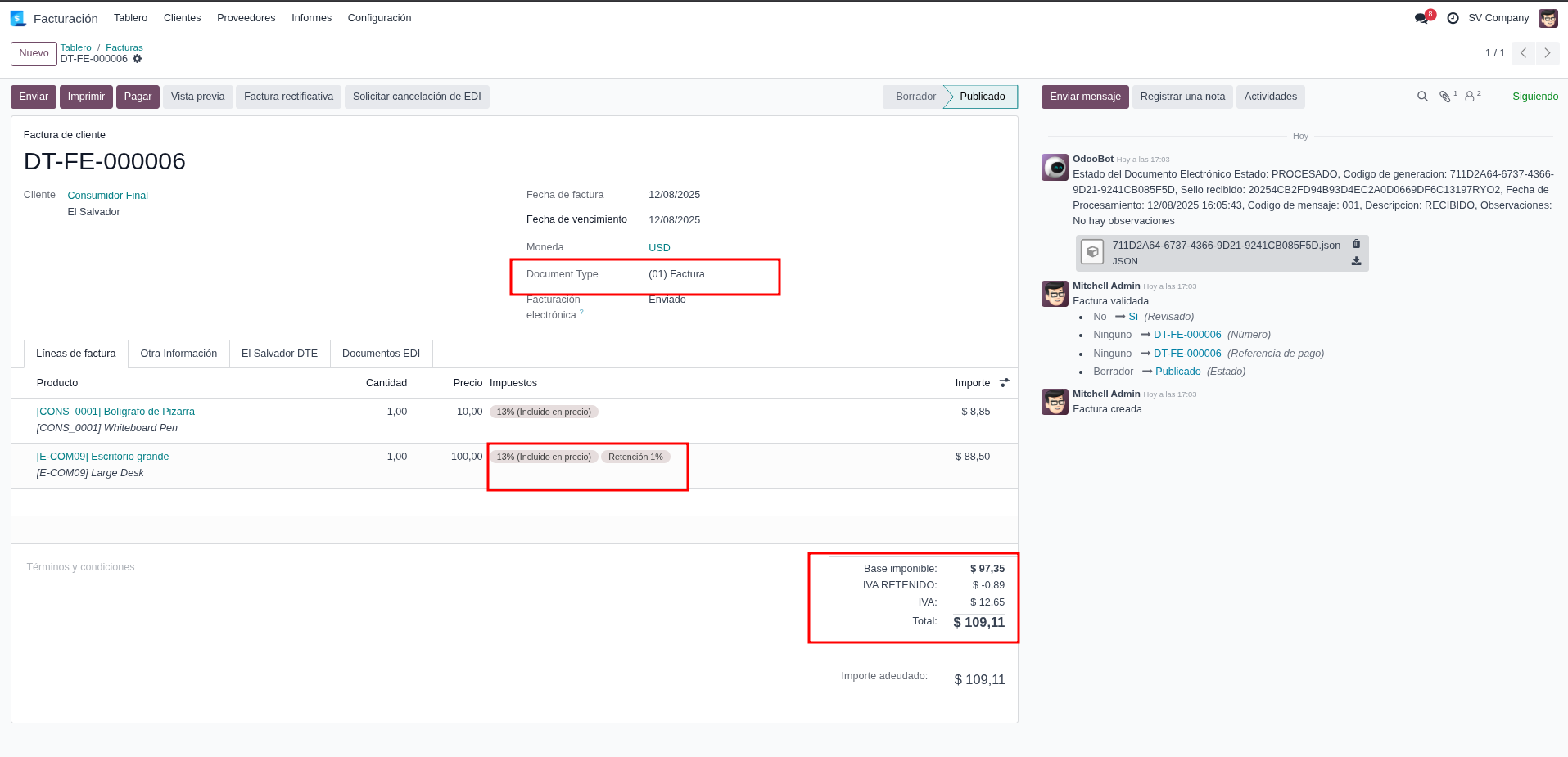
Task: Open the Consumidor Final customer link
Action: [107, 196]
